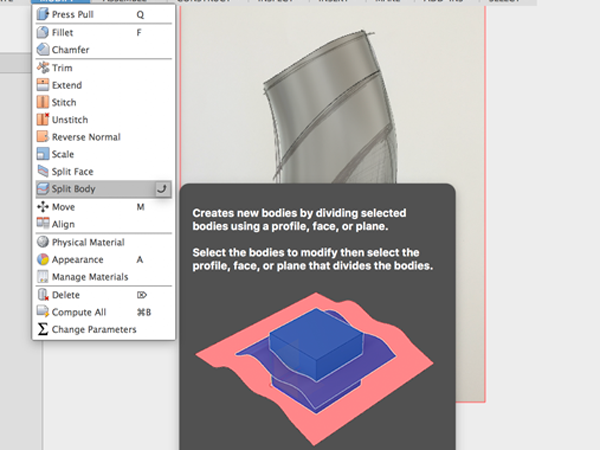
Task: Choose the Fillet menu entry
Action: (x=103, y=33)
